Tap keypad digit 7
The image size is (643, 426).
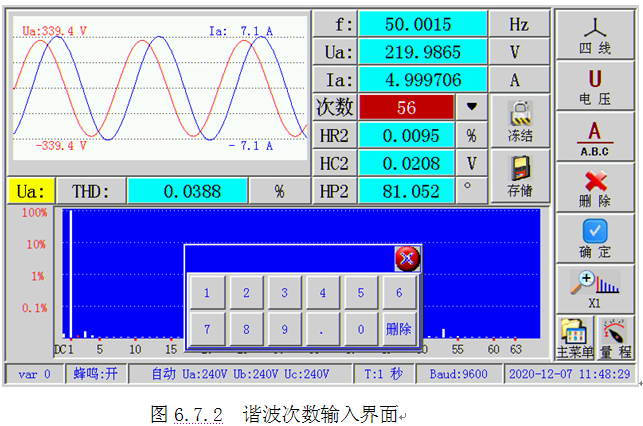pos(207,329)
